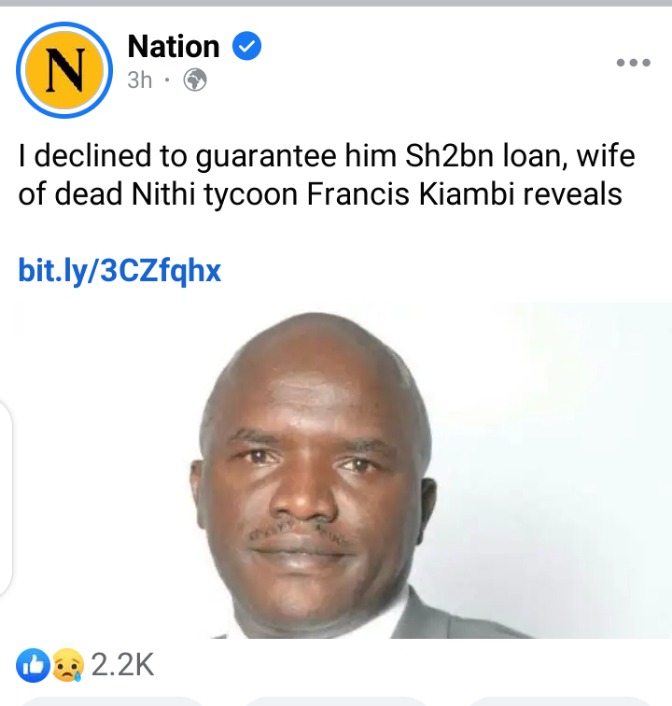This screenshot has width=672, height=706.
Task: Tap the blue thumbs-up Like reaction icon
Action: pyautogui.click(x=33, y=665)
